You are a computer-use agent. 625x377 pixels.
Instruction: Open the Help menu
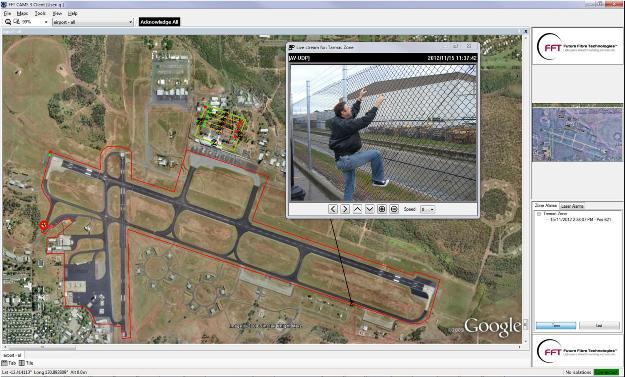tap(72, 13)
